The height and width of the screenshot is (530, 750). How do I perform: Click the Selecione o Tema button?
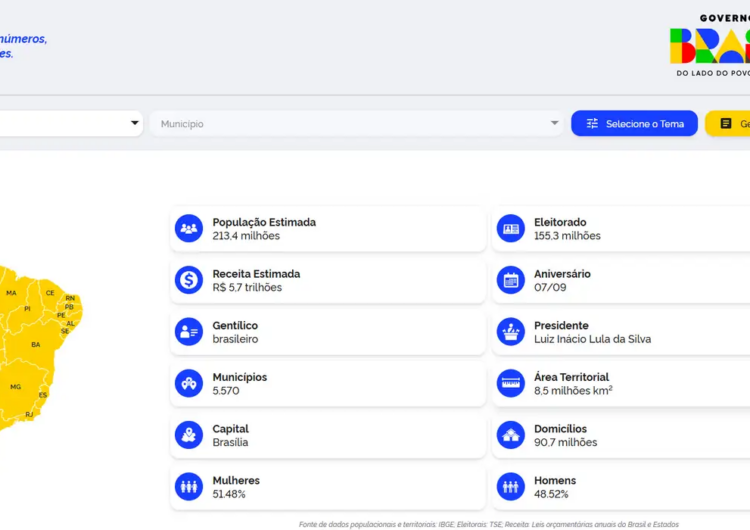634,124
